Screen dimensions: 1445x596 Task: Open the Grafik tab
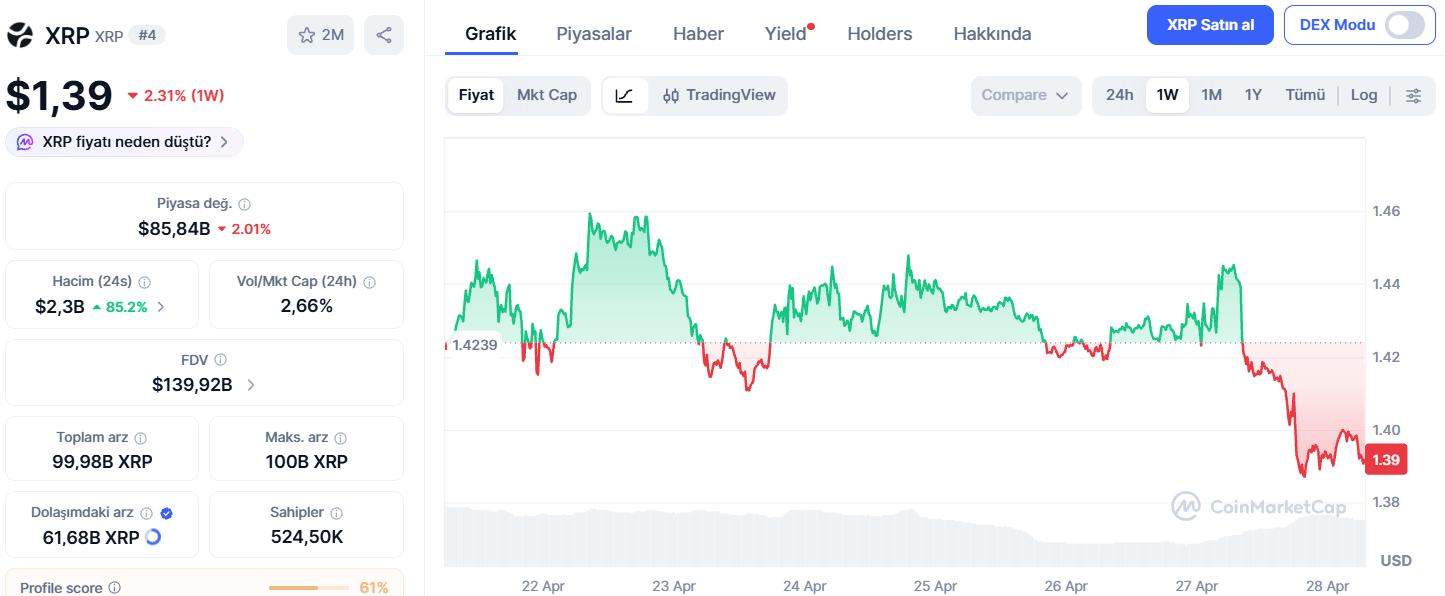491,34
